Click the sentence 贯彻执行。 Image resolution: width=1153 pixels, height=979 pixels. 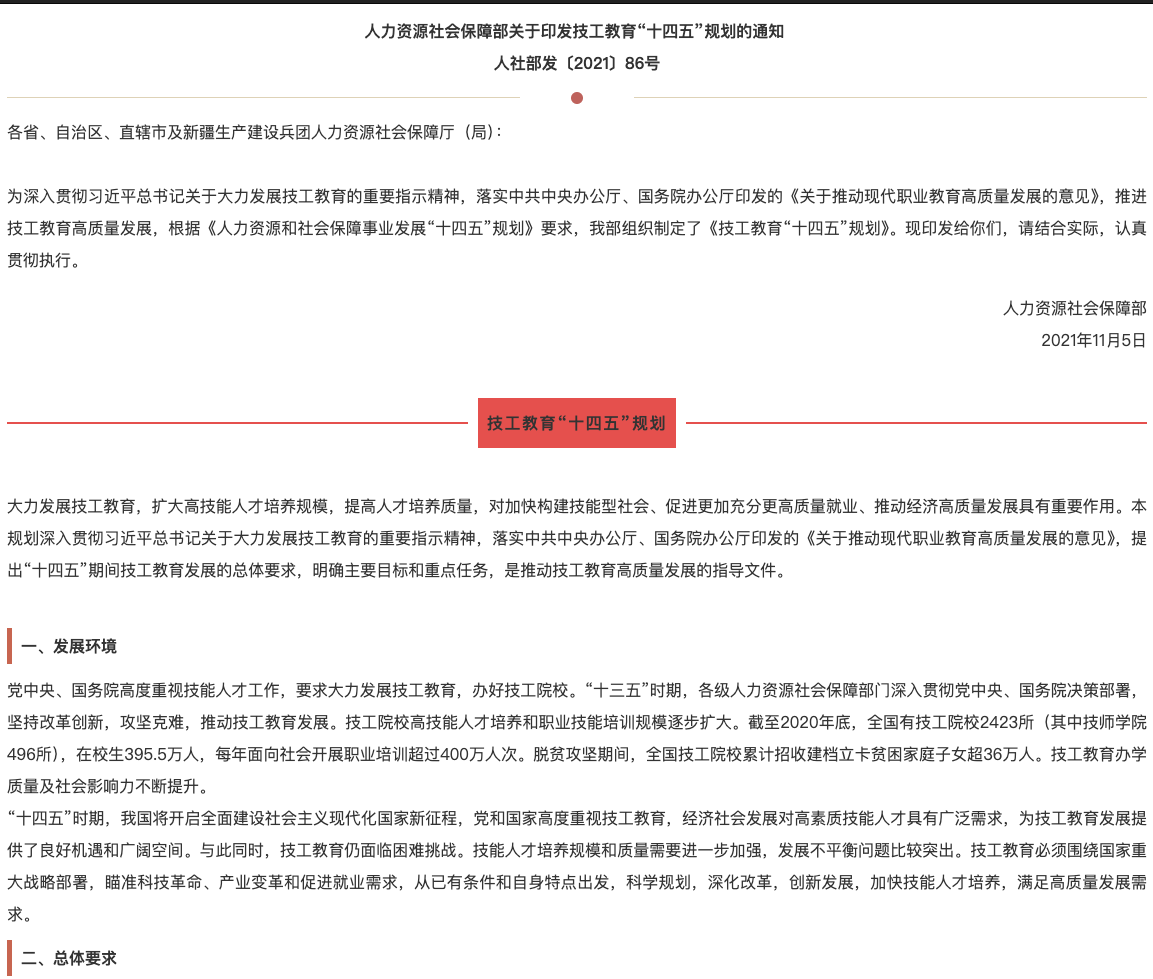click(44, 260)
